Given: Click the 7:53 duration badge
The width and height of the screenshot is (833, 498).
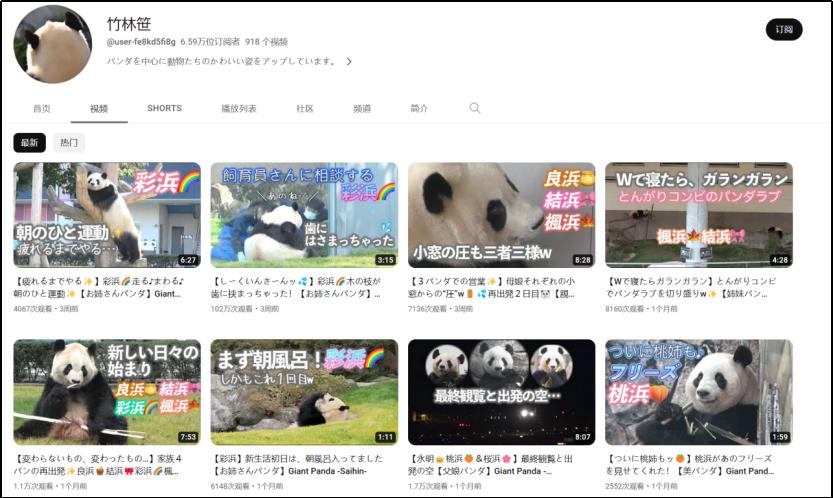Looking at the screenshot, I should pos(188,437).
